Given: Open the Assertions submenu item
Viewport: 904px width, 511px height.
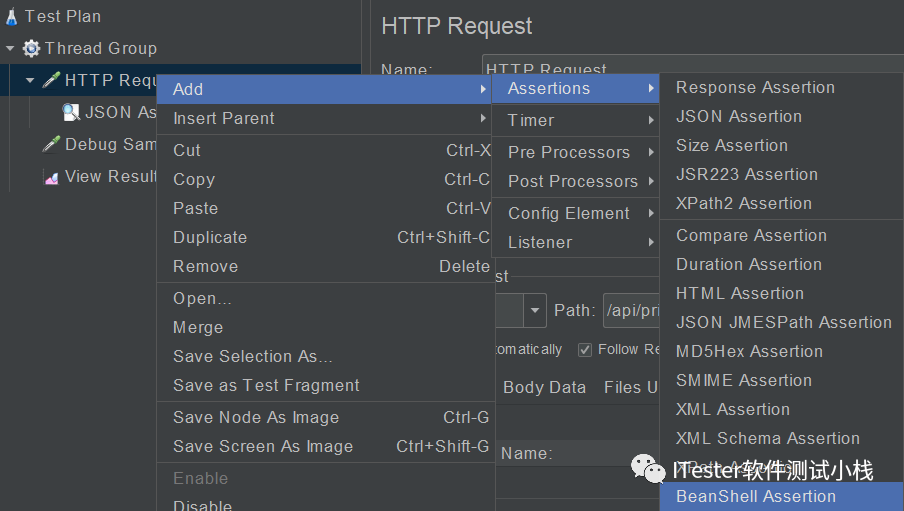Looking at the screenshot, I should coord(575,88).
